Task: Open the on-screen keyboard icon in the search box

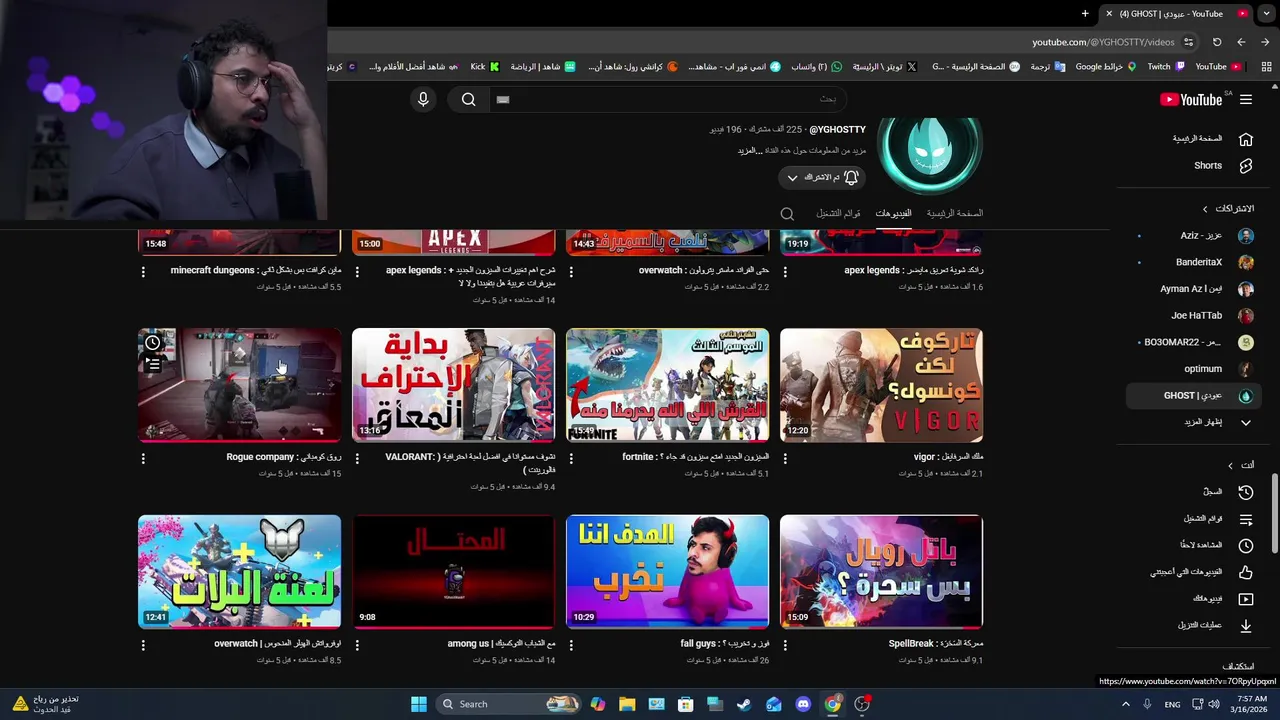Action: (503, 99)
